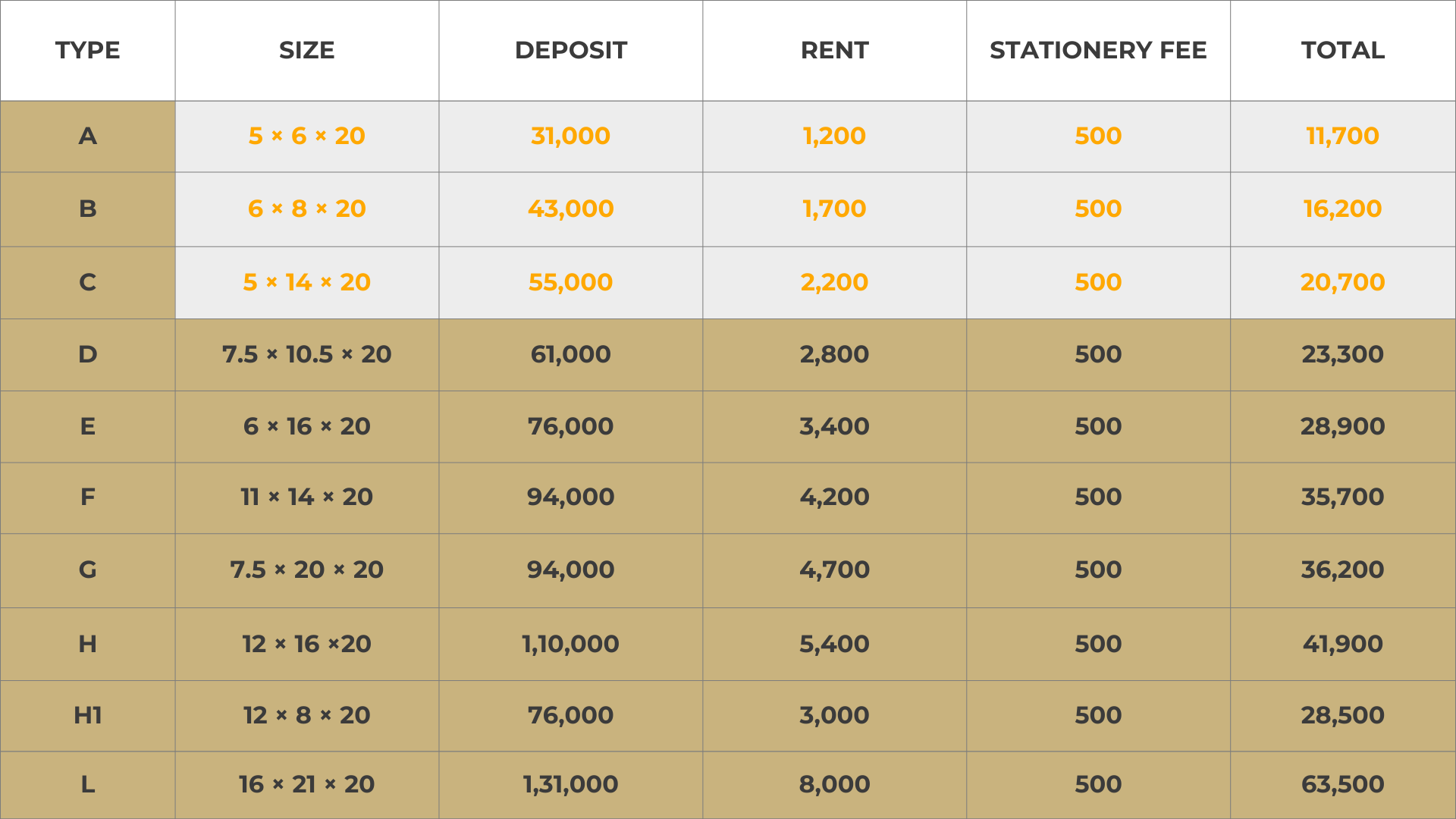
Task: Select type A row label
Action: tap(87, 136)
